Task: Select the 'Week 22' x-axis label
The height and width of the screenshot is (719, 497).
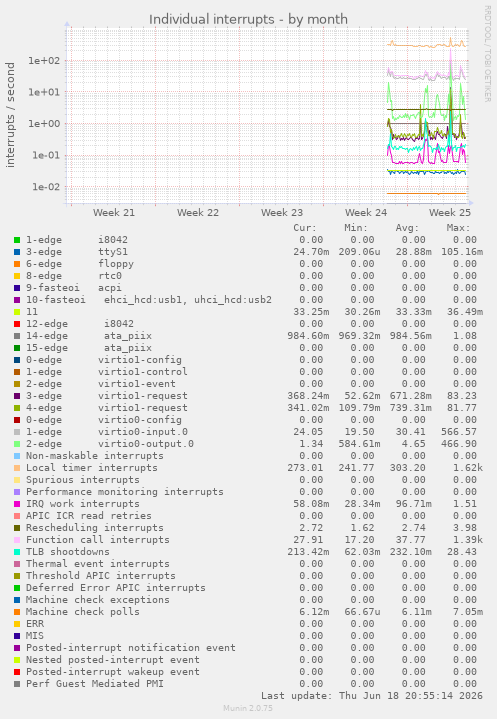Action: (x=198, y=213)
